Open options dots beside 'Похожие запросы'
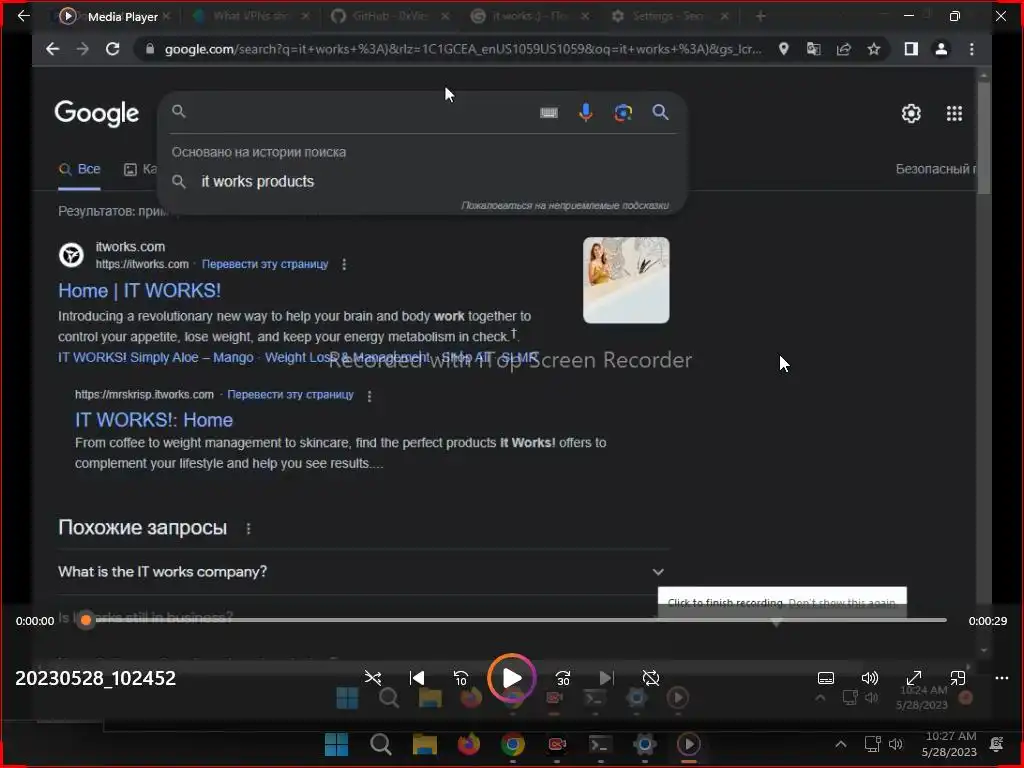The image size is (1024, 768). click(x=248, y=528)
